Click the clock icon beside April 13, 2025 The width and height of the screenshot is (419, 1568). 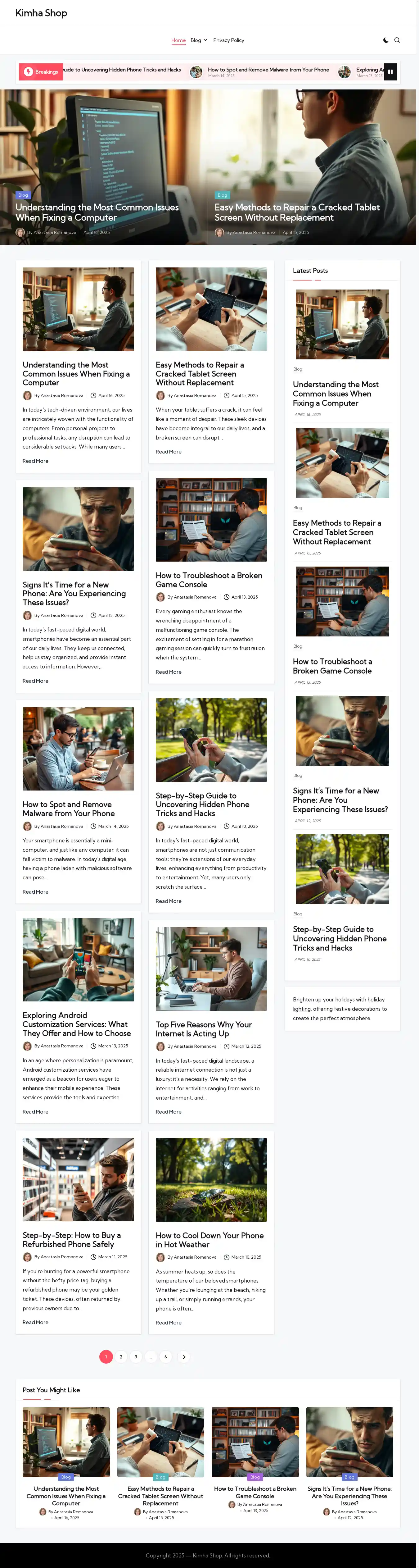pos(226,597)
